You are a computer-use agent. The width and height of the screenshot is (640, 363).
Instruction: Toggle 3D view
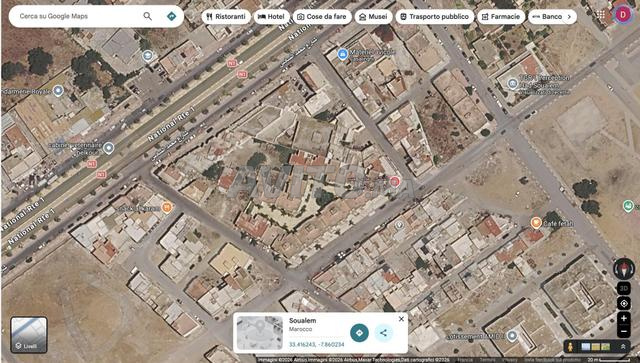click(624, 288)
